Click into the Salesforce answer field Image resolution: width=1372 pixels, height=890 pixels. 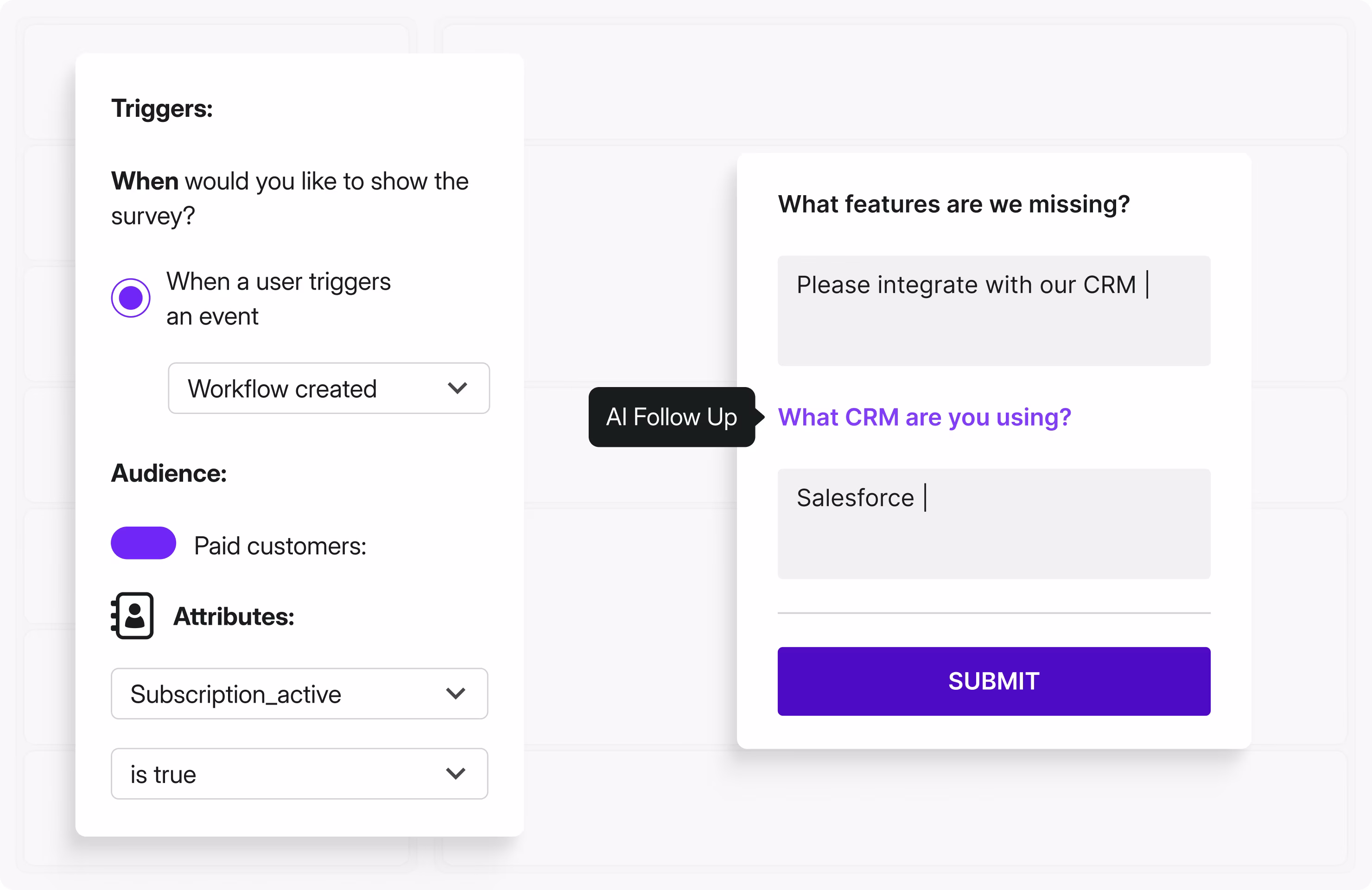pos(993,523)
